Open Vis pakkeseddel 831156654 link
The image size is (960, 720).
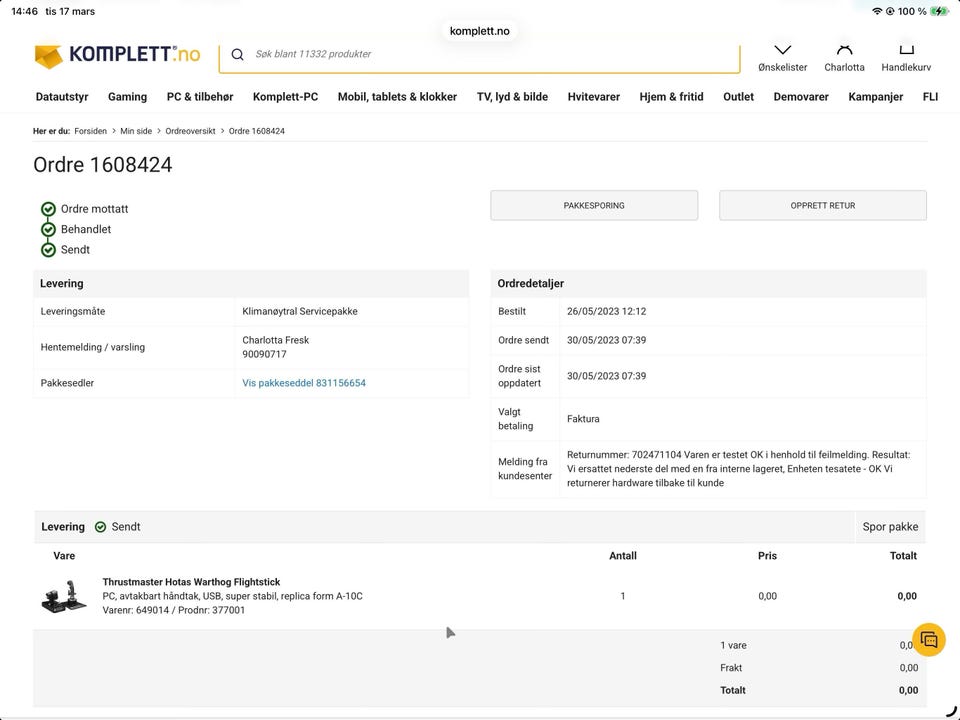[304, 383]
